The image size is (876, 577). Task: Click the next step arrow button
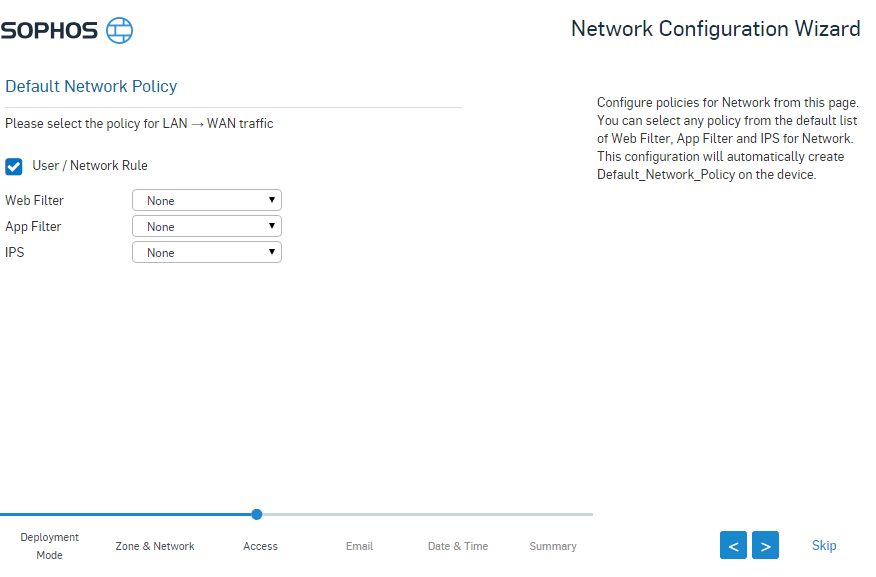pos(765,545)
